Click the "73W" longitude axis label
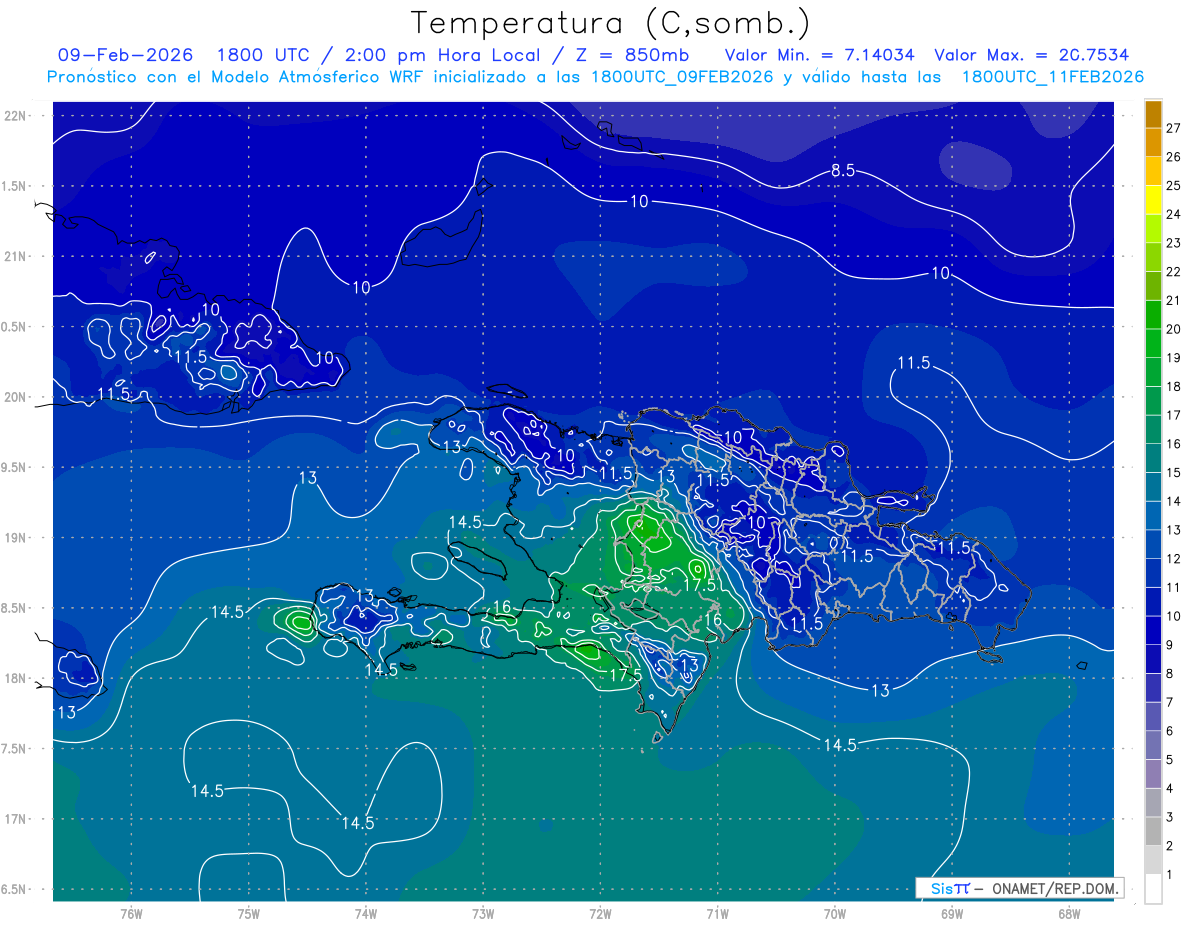The width and height of the screenshot is (1200, 927). [x=483, y=914]
